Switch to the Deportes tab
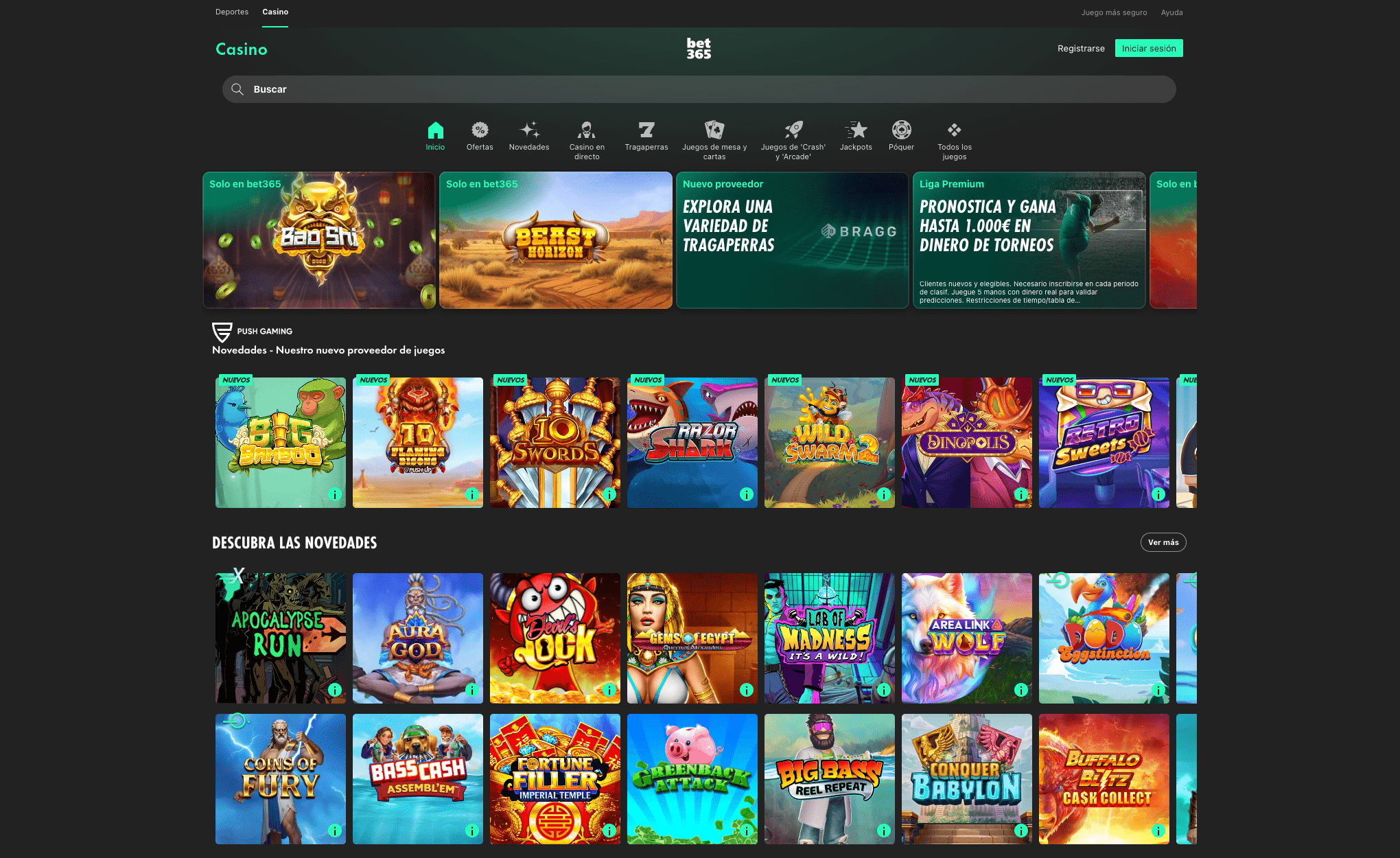 click(x=232, y=12)
